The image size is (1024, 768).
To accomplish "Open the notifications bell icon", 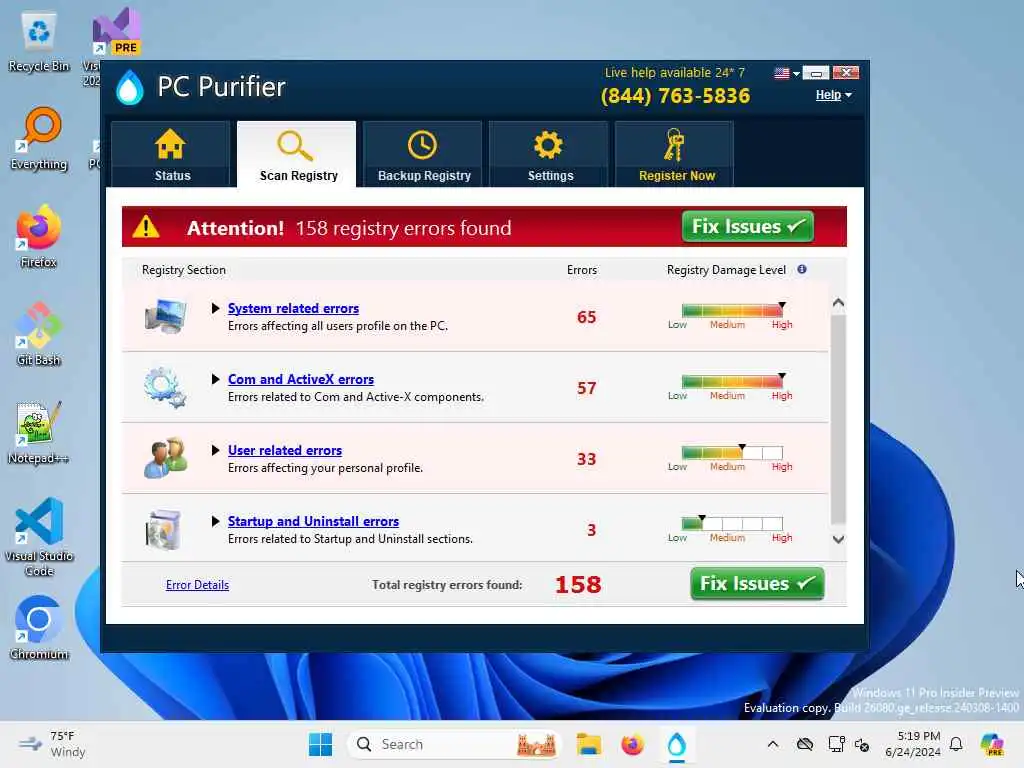I will (x=956, y=744).
